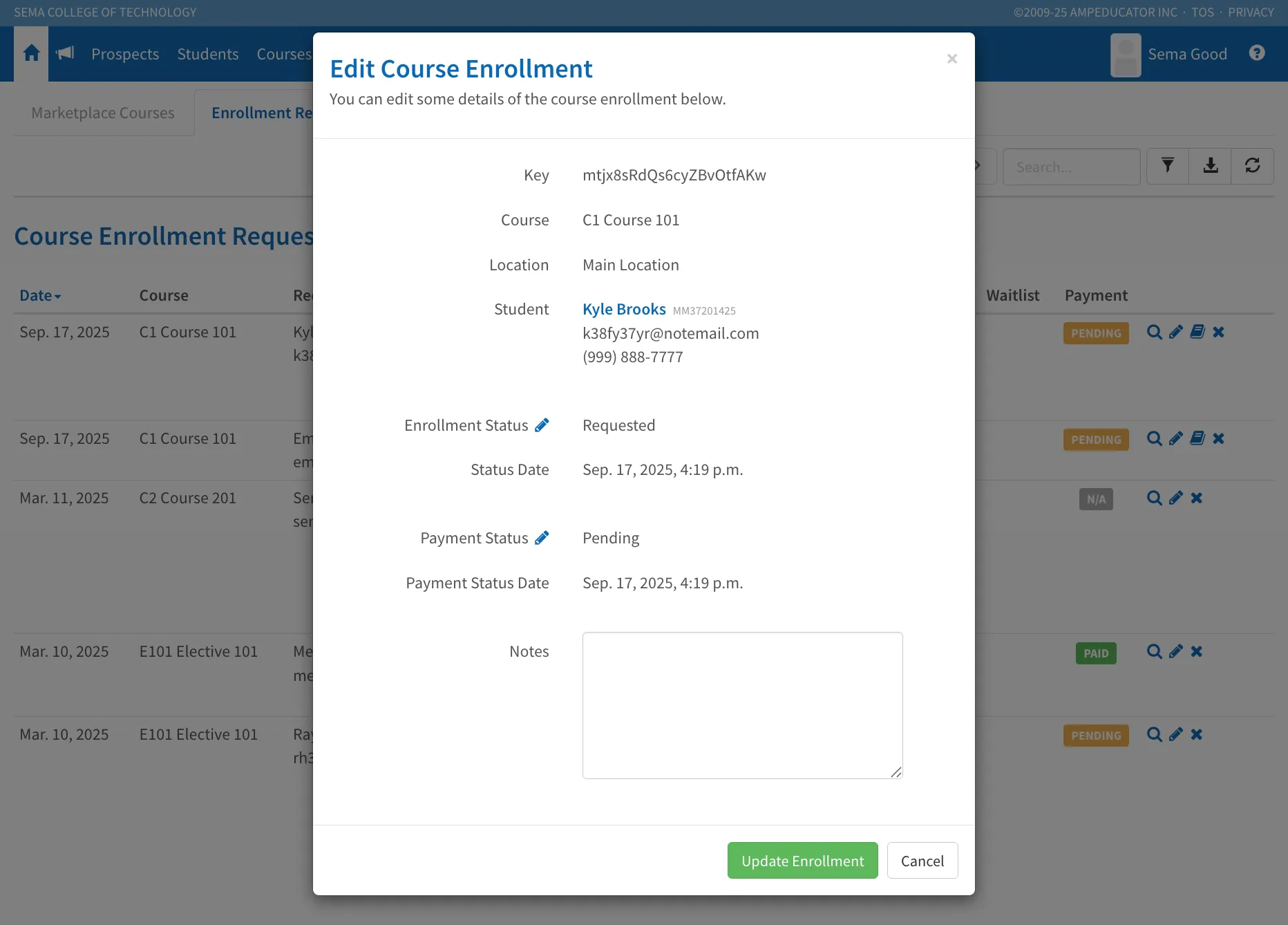
Task: Open the book icon on the first Sep. 17 row
Action: click(1197, 332)
